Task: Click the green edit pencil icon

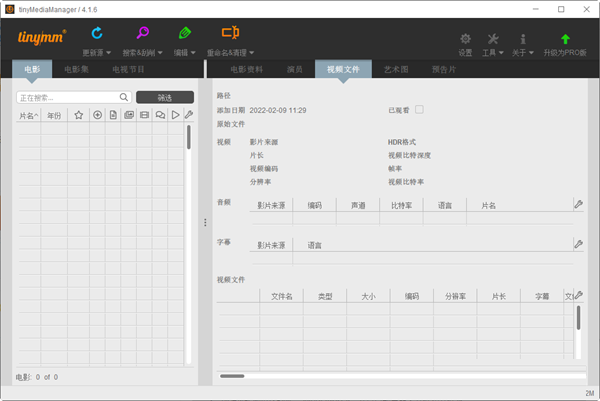Action: (185, 33)
